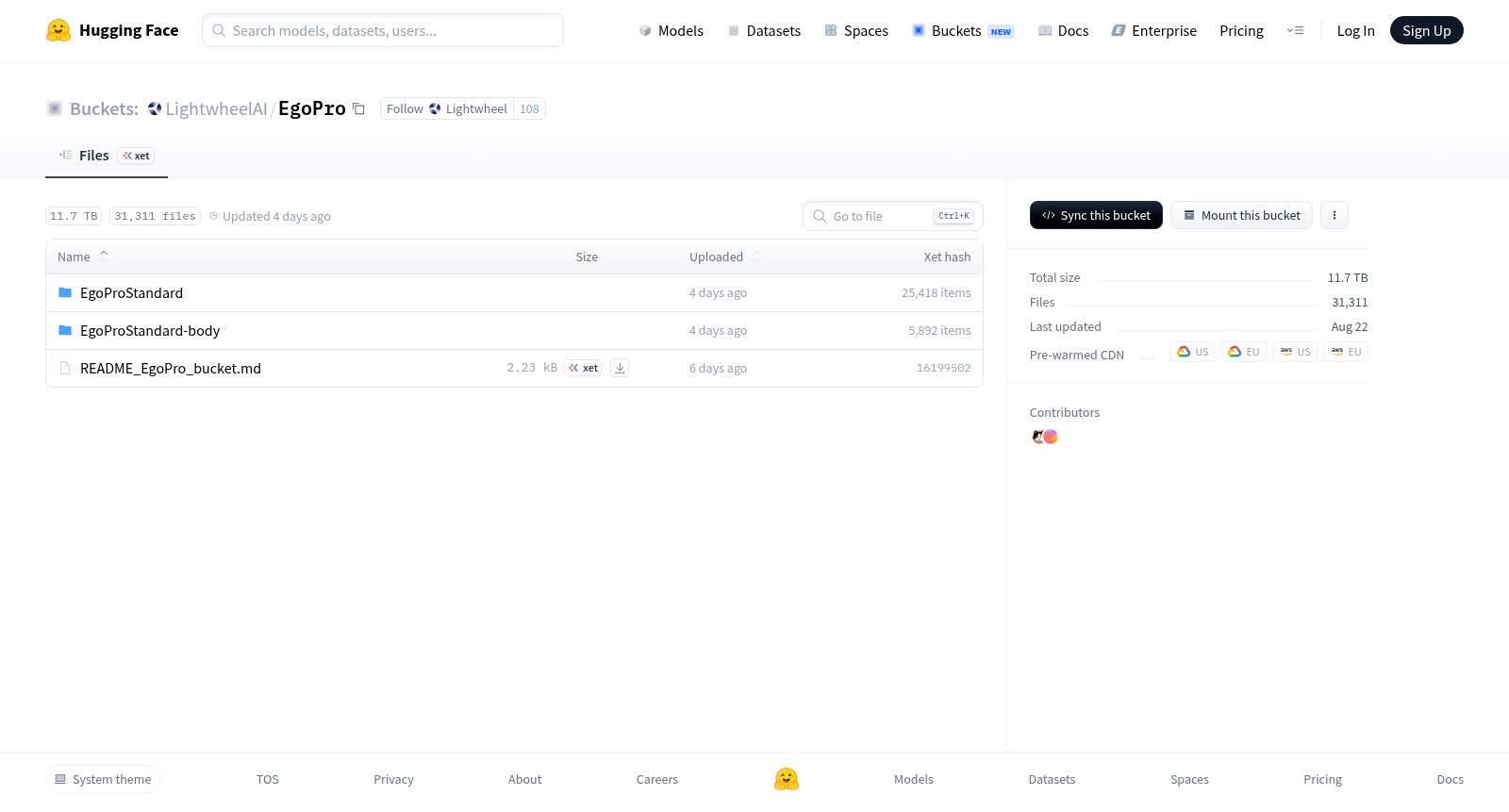Click the Google Cloud US CDN badge
The height and width of the screenshot is (812, 1509).
(1192, 352)
